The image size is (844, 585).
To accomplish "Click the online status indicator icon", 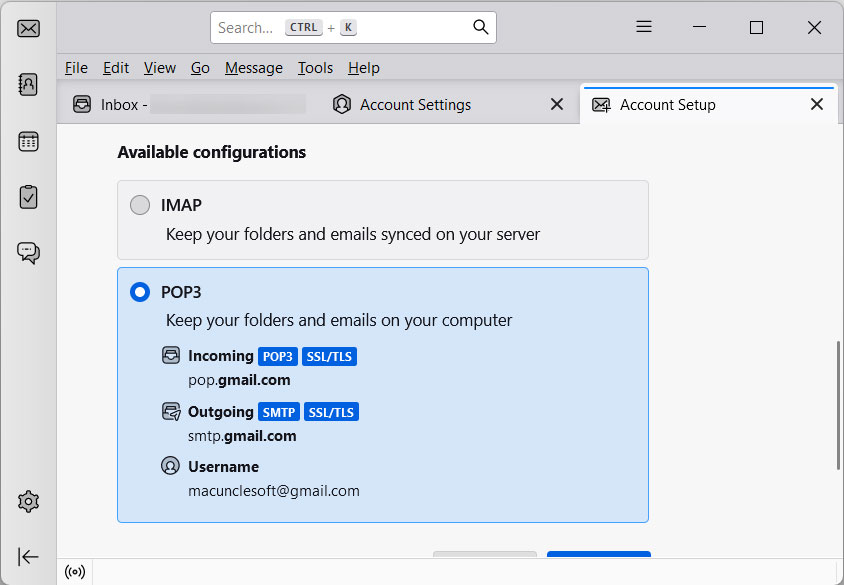I will [x=74, y=572].
